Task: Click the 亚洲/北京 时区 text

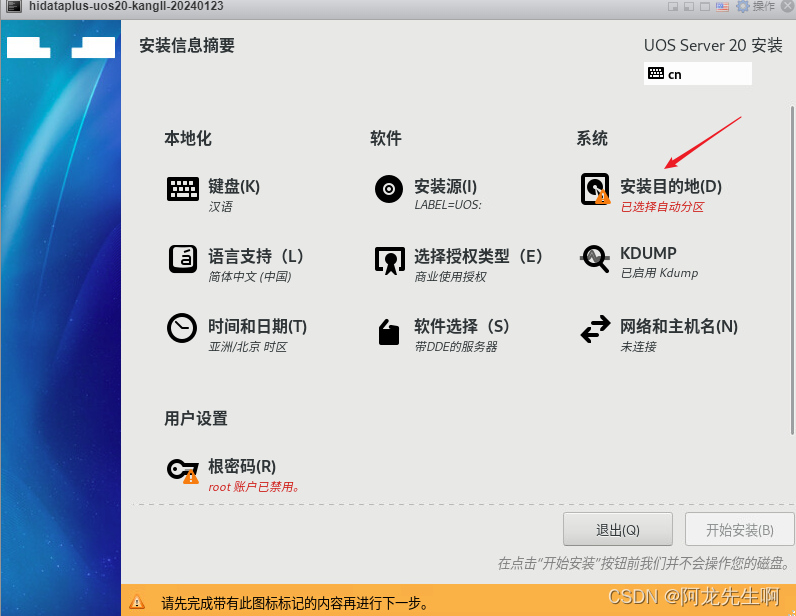Action: pos(247,346)
